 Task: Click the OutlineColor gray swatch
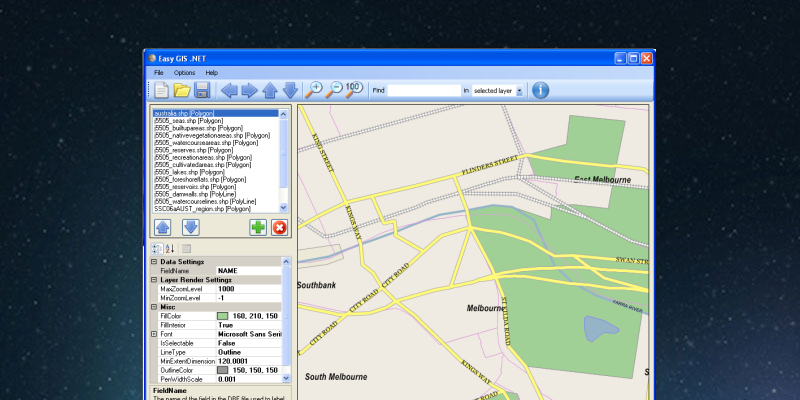222,370
